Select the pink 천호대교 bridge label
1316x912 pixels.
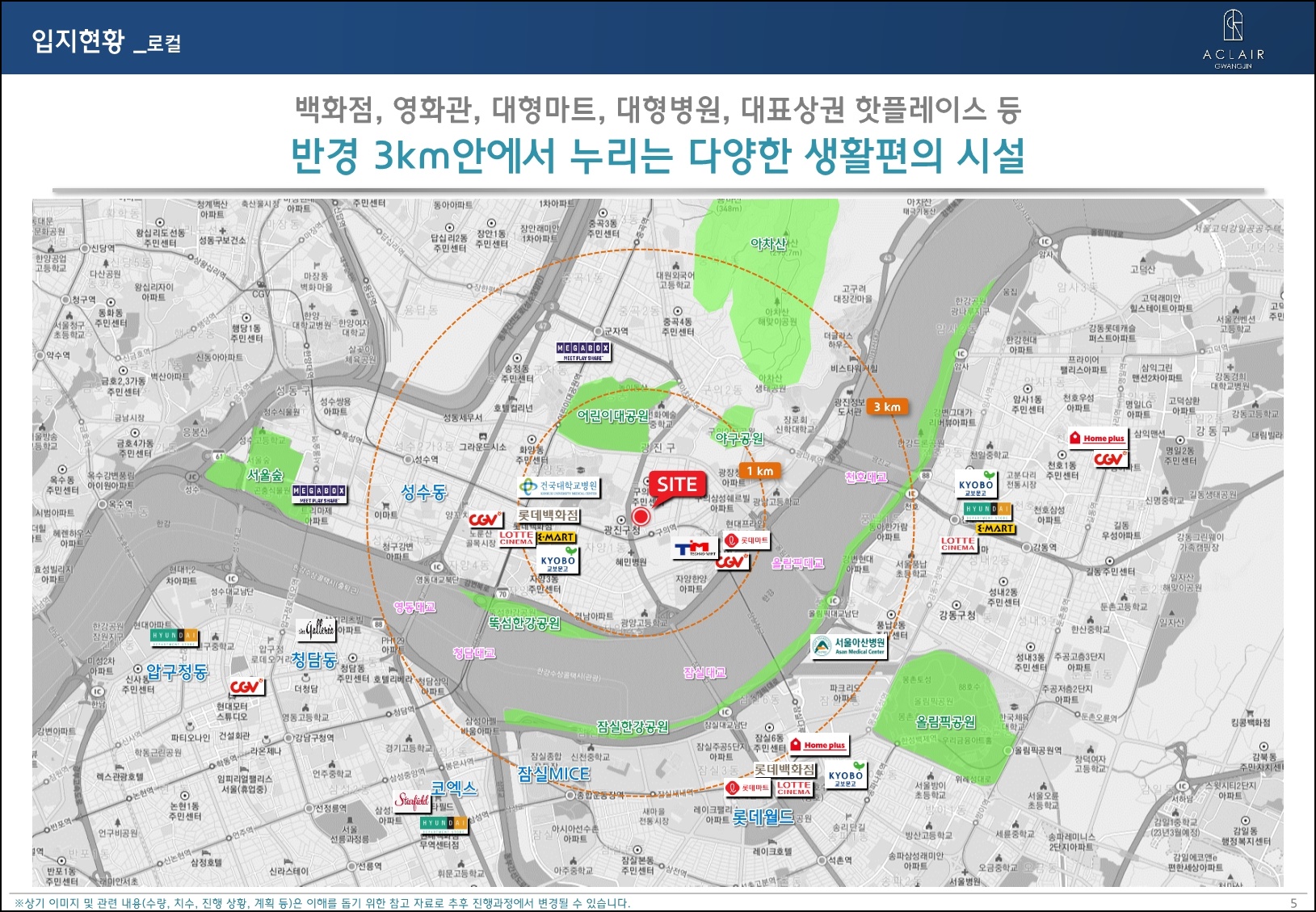tap(866, 477)
